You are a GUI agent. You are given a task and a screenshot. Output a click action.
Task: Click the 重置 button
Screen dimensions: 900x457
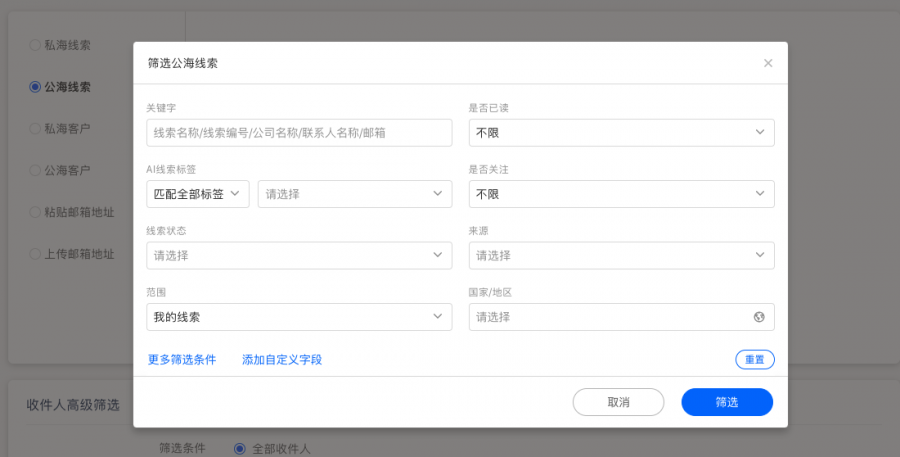(755, 359)
